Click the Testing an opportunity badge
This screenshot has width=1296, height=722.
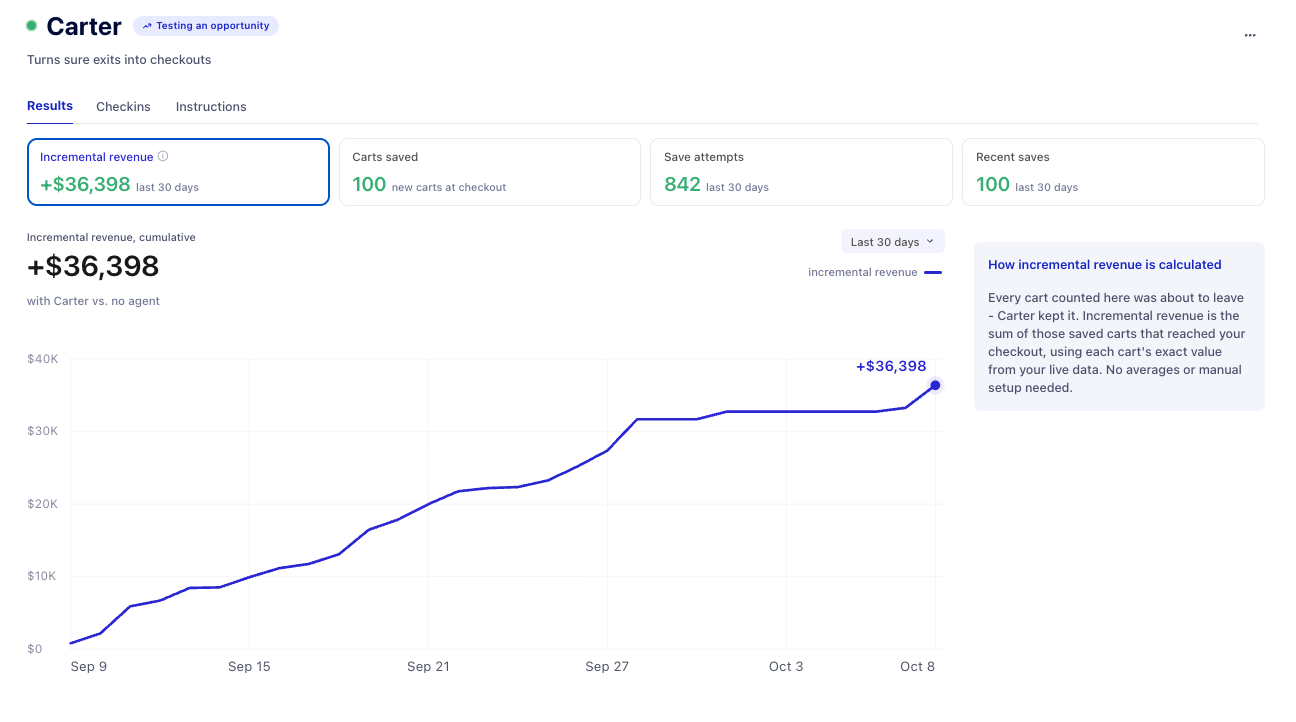tap(206, 26)
